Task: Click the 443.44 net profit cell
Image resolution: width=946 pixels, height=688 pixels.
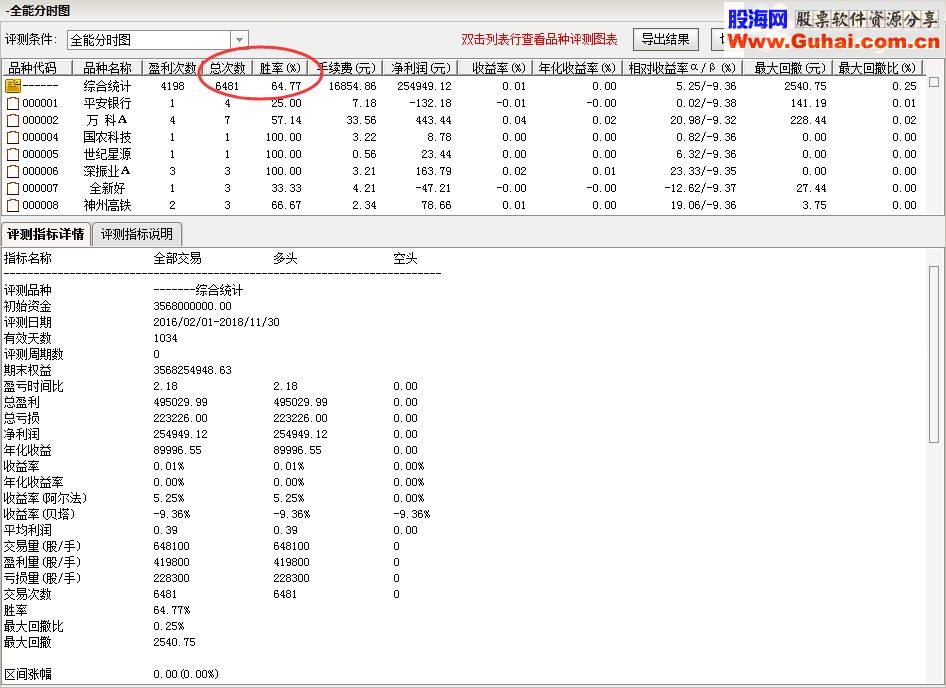Action: tap(433, 120)
